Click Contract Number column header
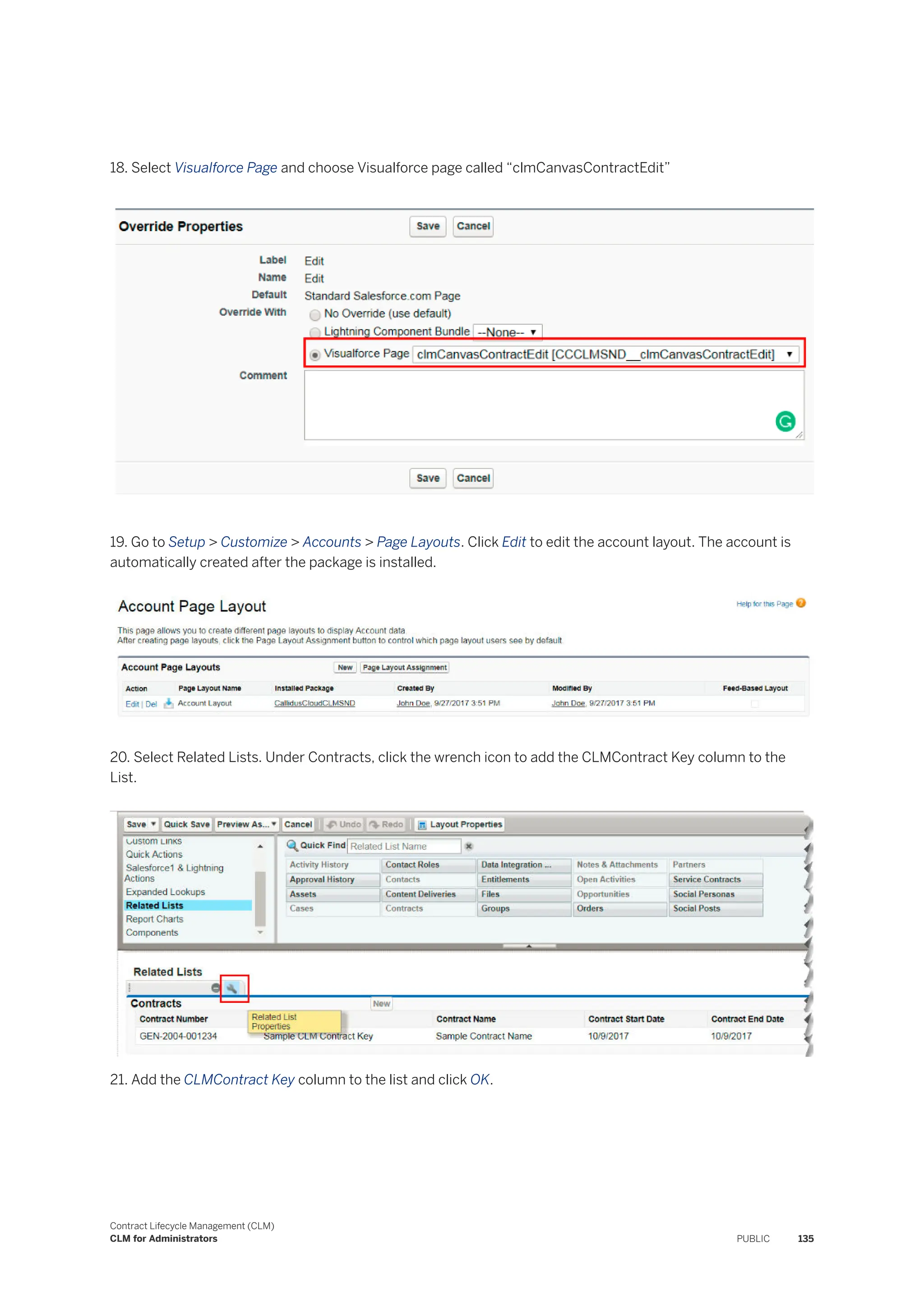Screen dimensions: 924x1307 [x=174, y=1019]
